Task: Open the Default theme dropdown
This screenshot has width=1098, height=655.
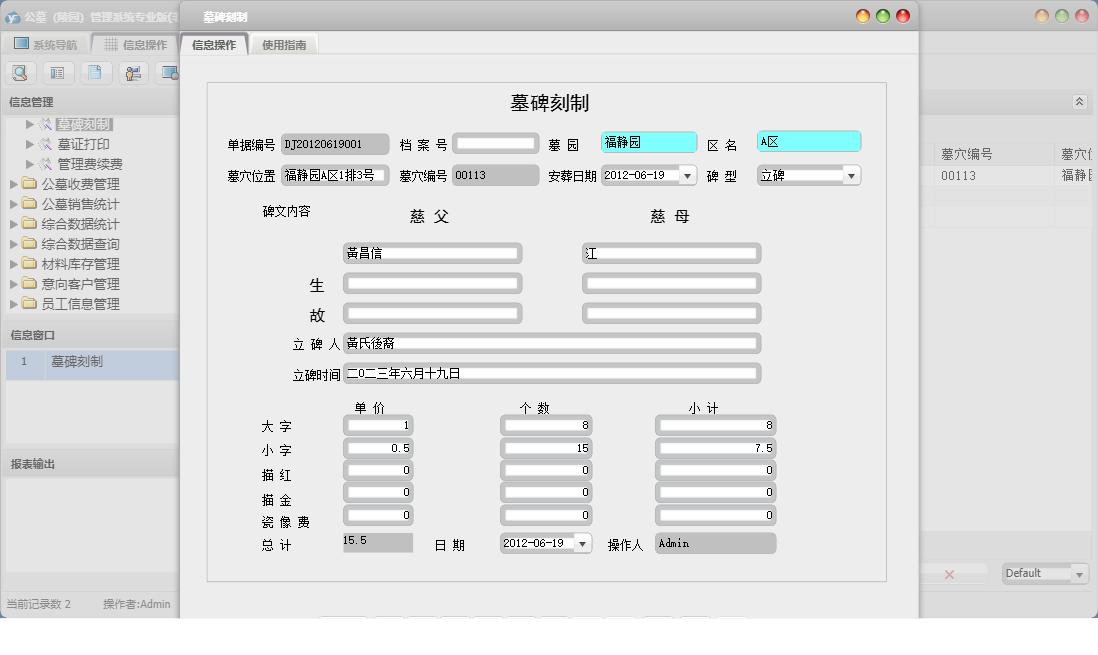Action: coord(1078,574)
